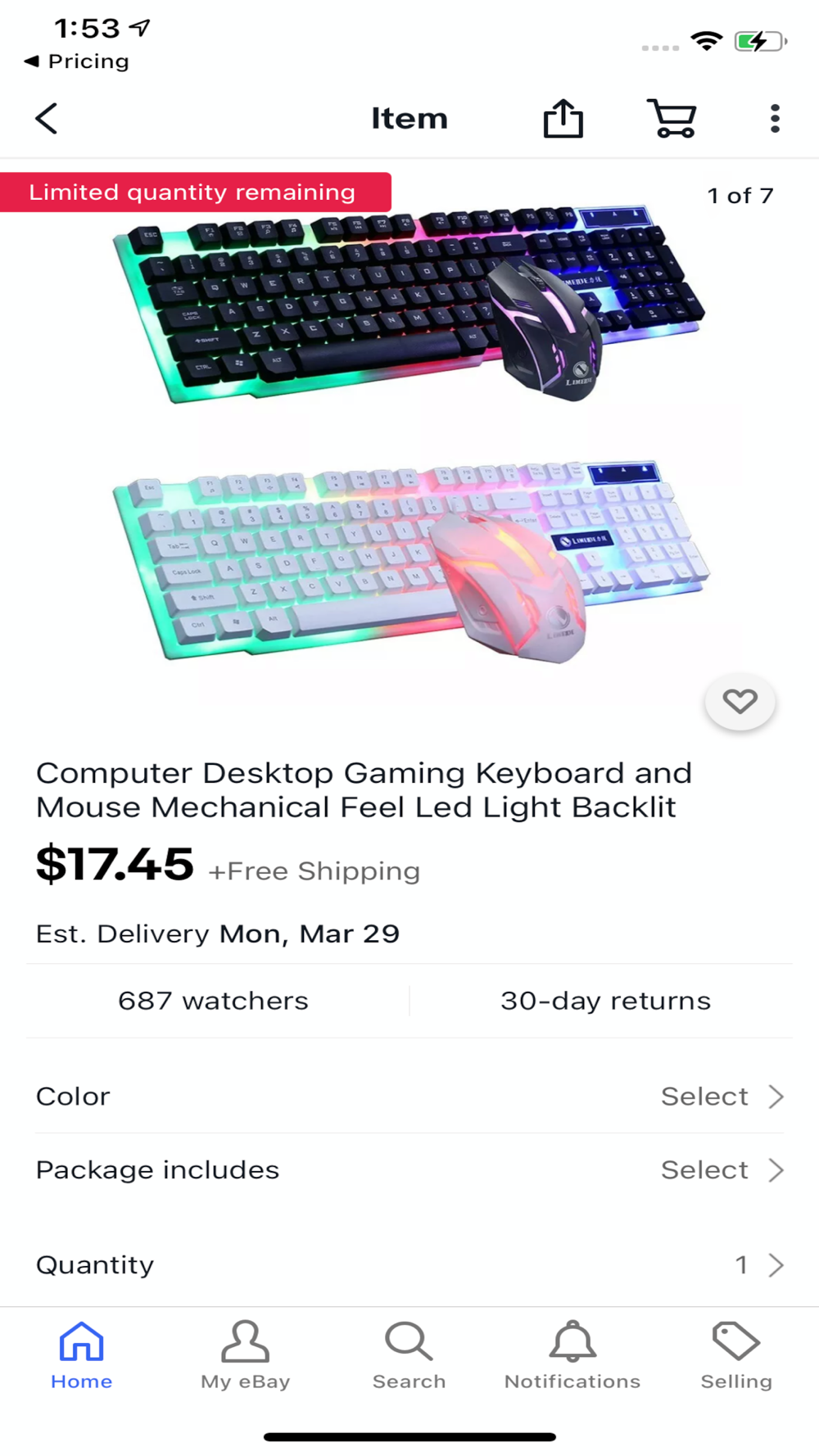Open the share sheet icon

coord(563,119)
